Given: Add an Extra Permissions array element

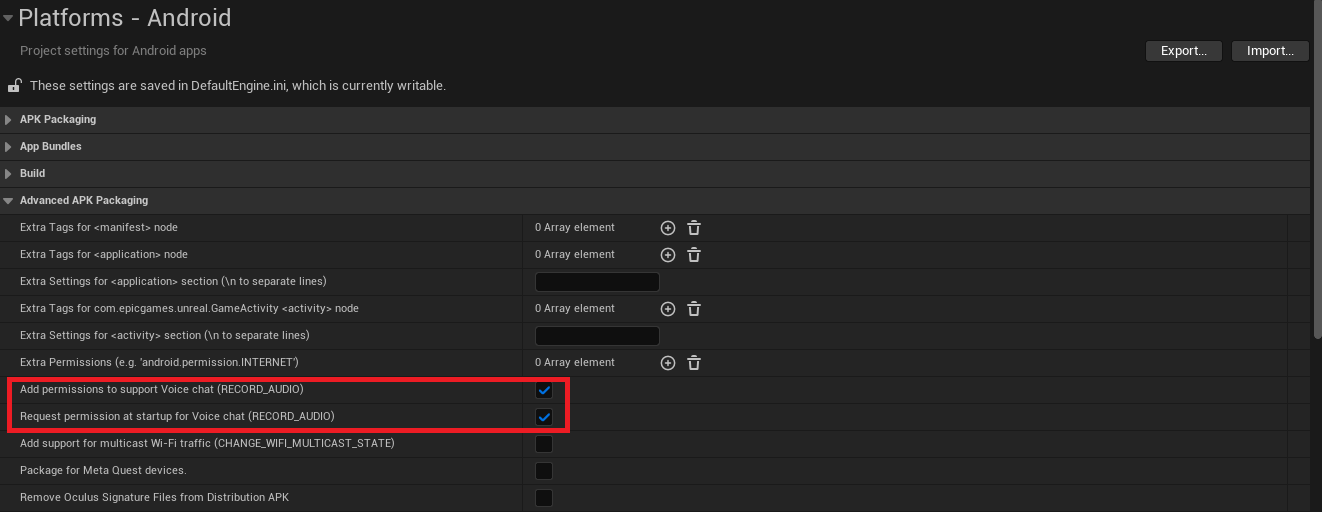Looking at the screenshot, I should 668,363.
